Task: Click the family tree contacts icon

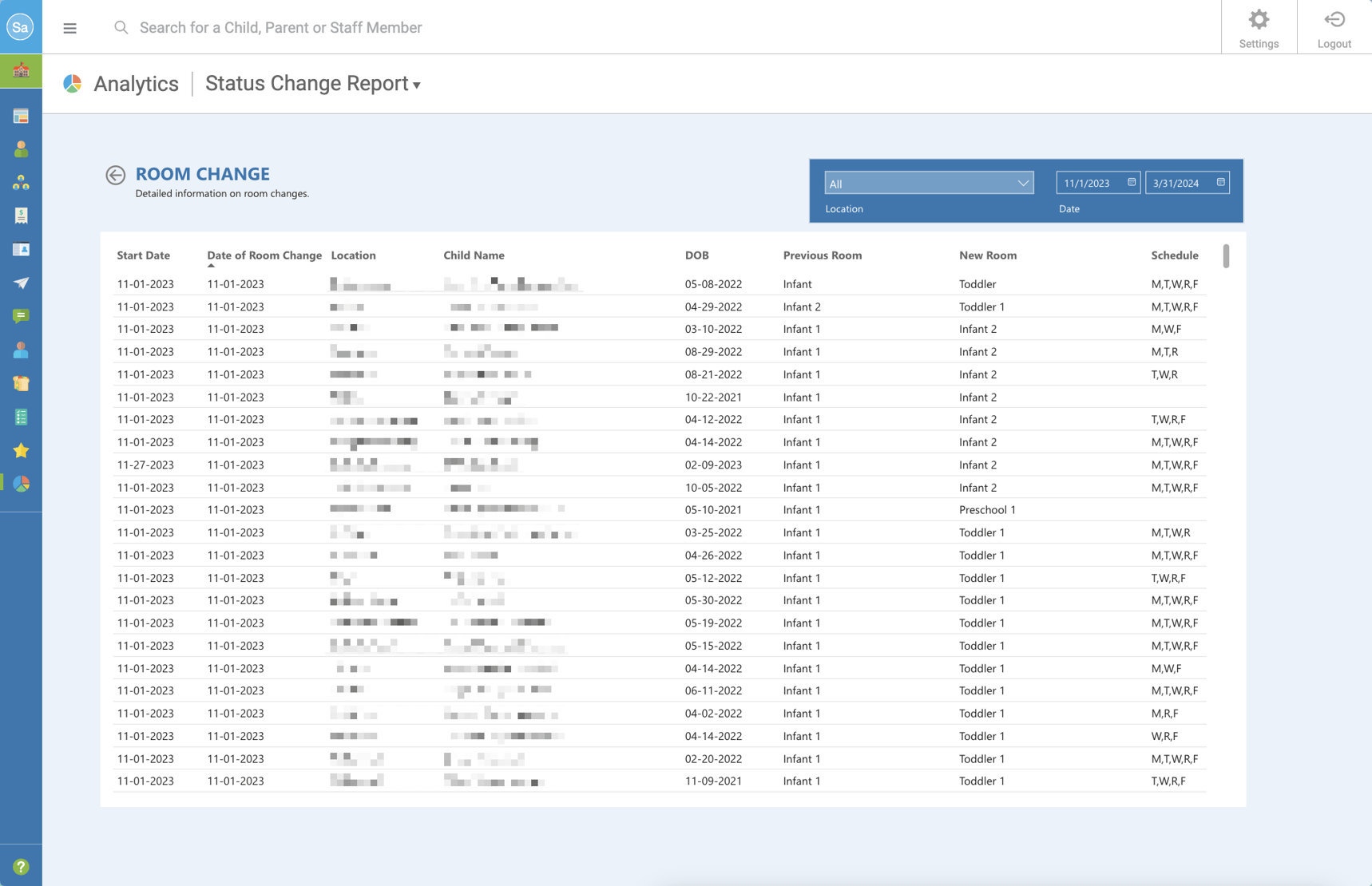Action: pyautogui.click(x=21, y=181)
